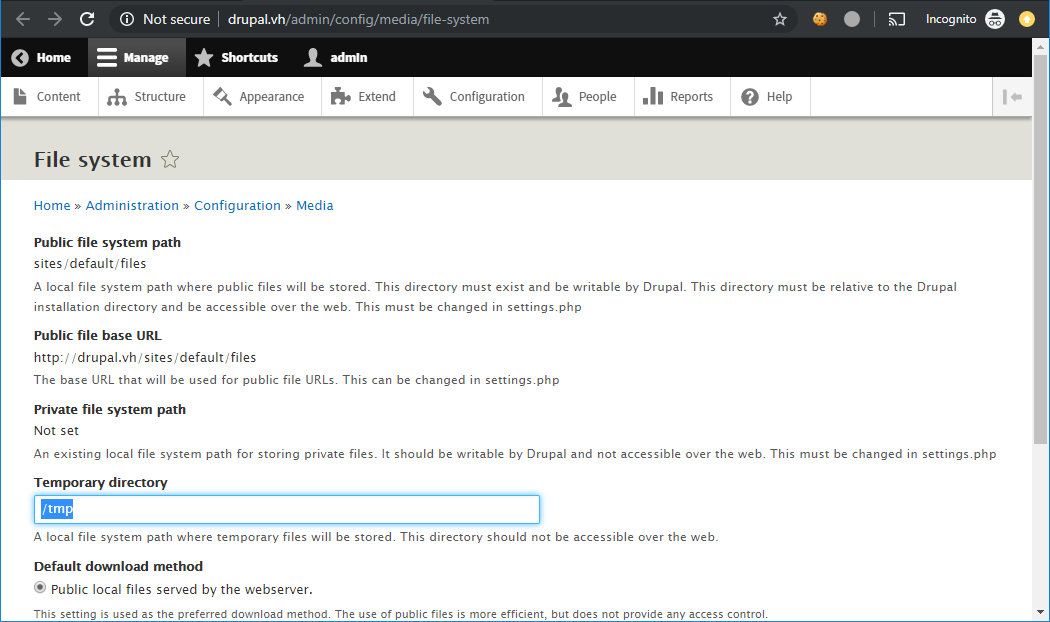Viewport: 1050px width, 622px height.
Task: Open the Reports admin menu
Action: point(682,96)
